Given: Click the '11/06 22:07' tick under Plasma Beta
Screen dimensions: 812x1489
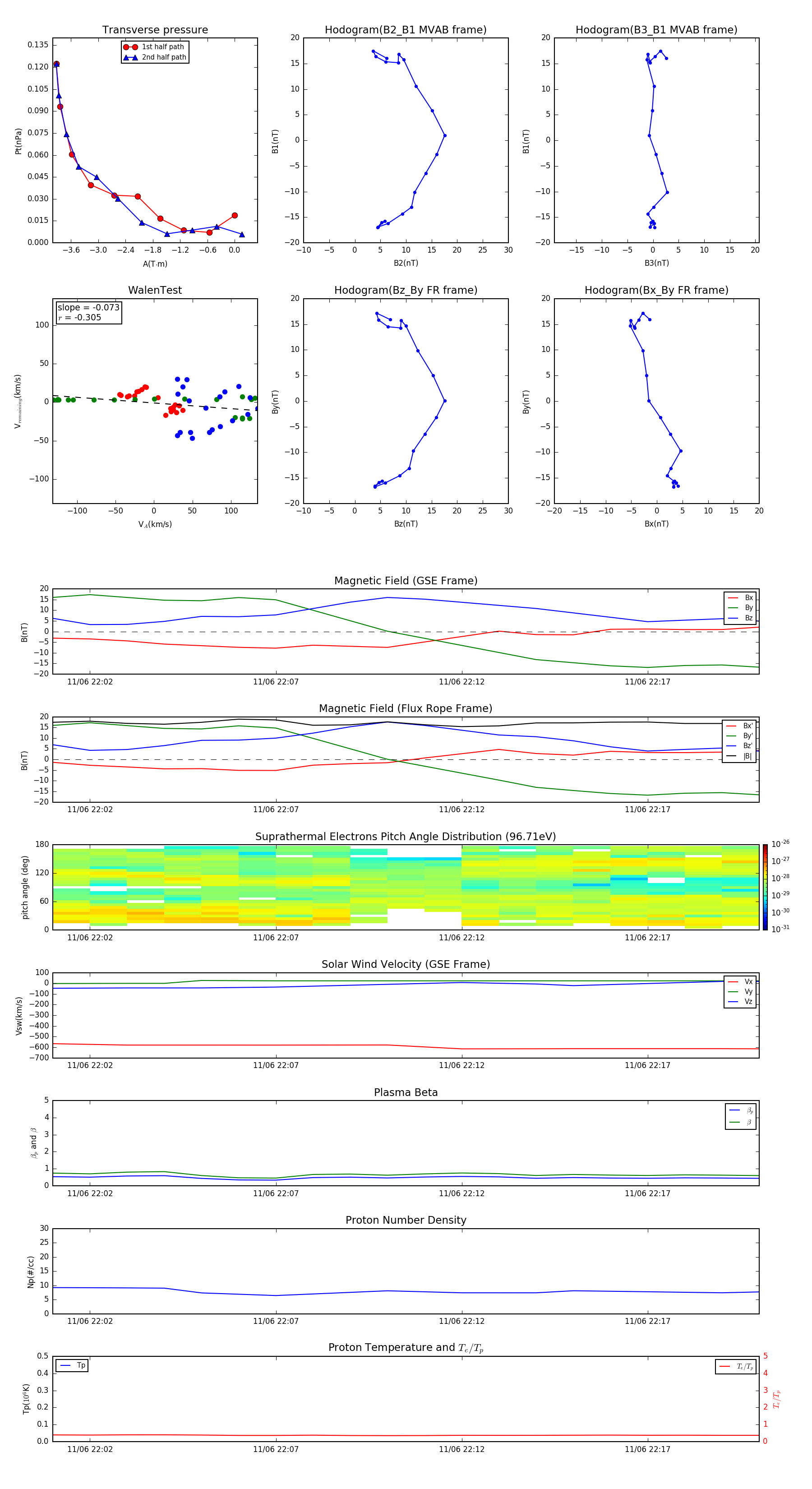Looking at the screenshot, I should (x=276, y=1193).
